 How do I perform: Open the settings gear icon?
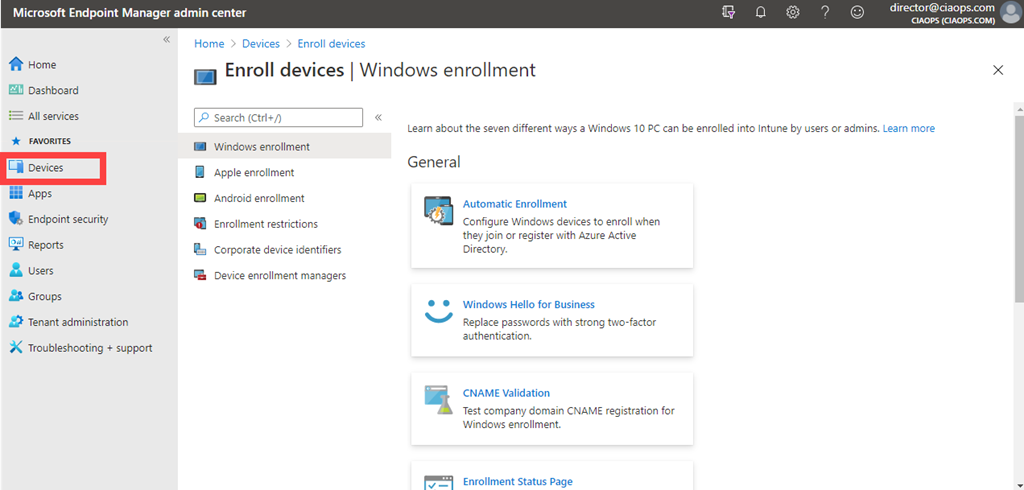point(792,12)
